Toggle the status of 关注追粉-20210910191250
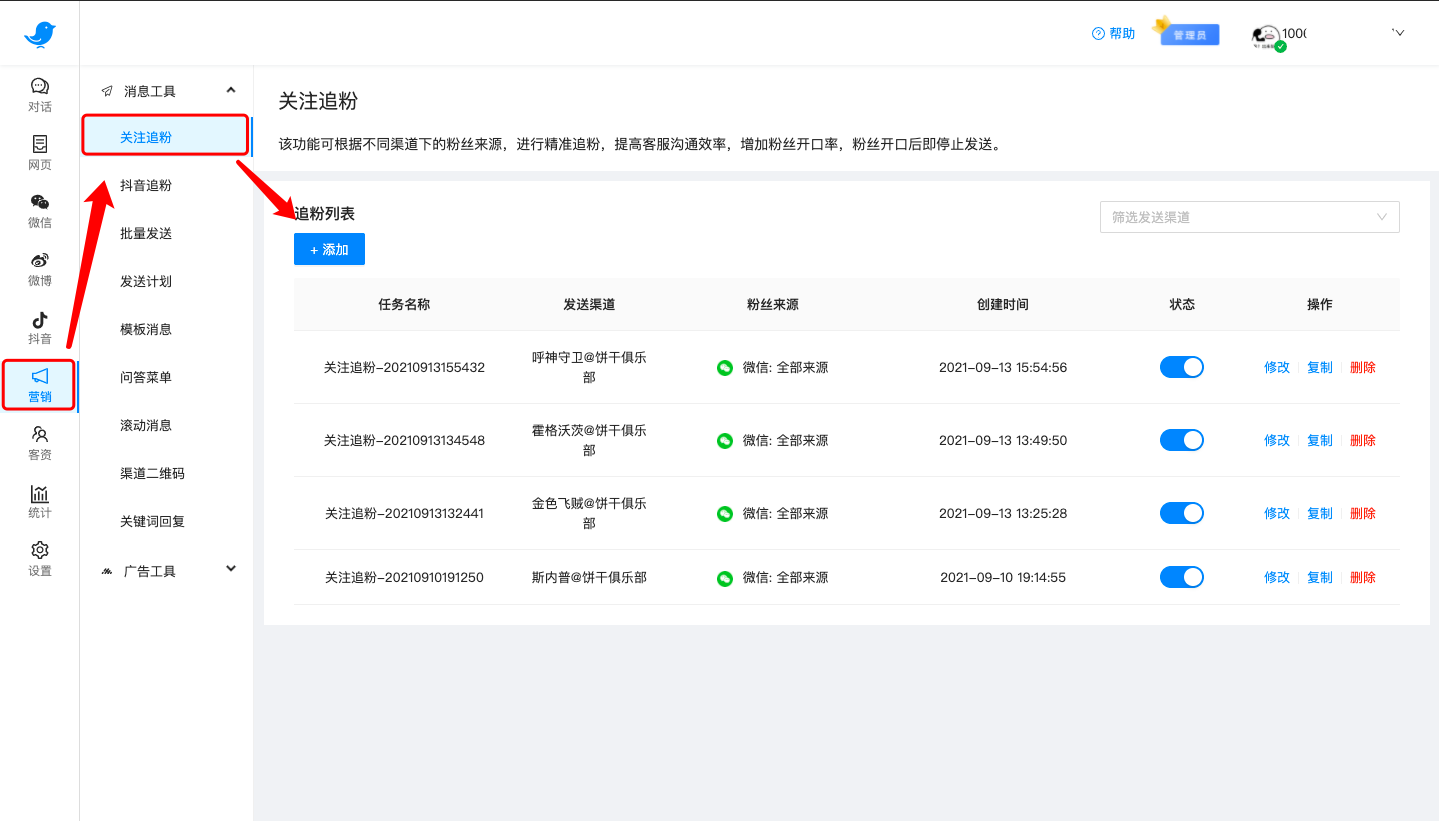 click(1181, 577)
